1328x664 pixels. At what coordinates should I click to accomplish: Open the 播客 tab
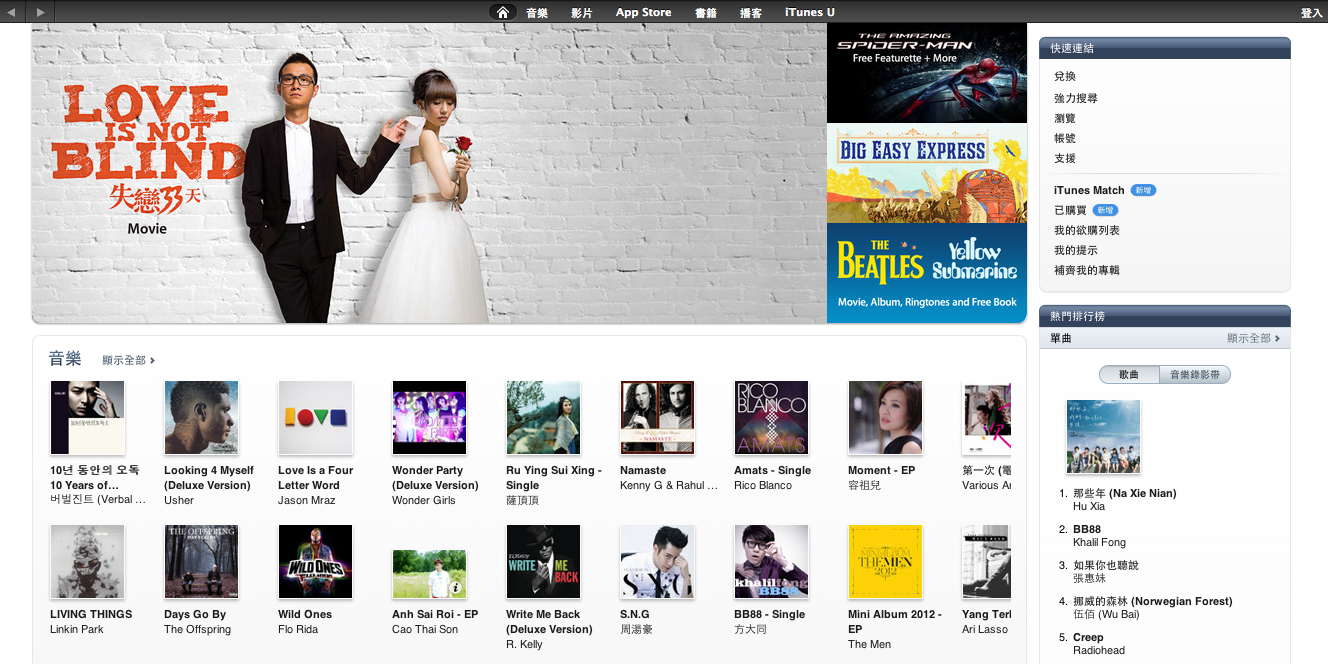tap(750, 12)
